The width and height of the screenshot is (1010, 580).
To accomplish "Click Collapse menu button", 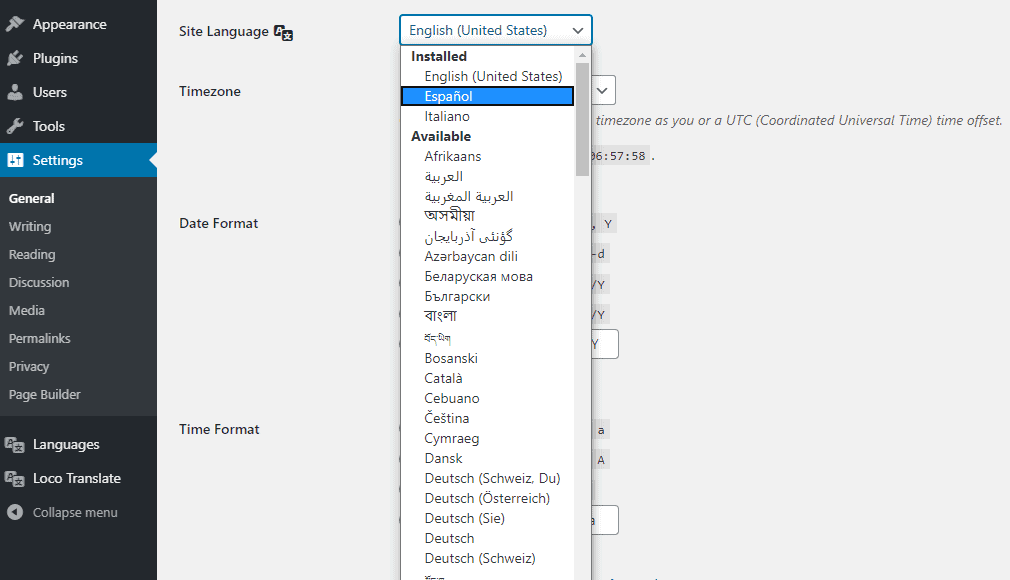I will coord(78,512).
